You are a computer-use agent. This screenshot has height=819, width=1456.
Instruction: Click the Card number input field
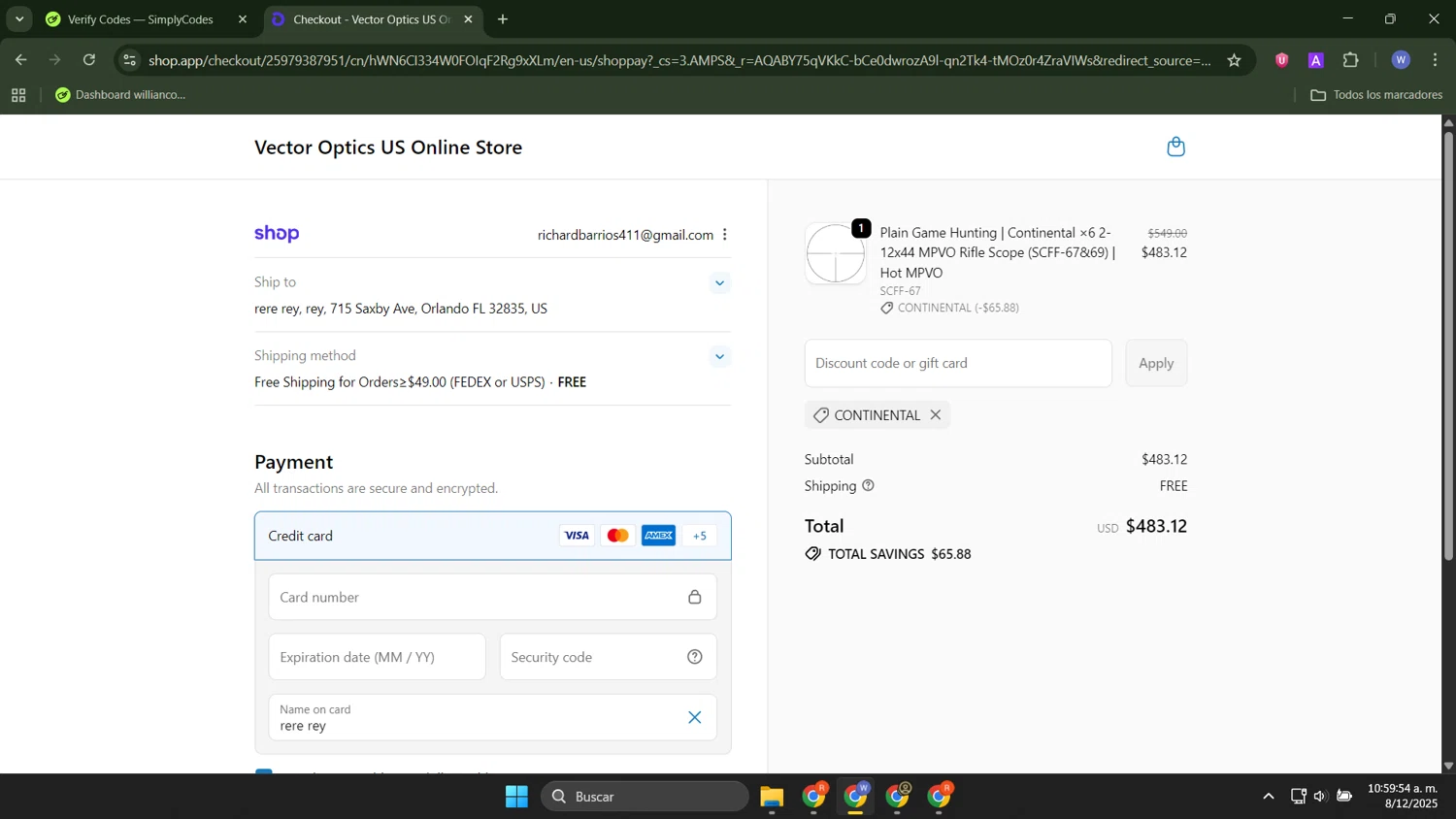click(x=492, y=597)
